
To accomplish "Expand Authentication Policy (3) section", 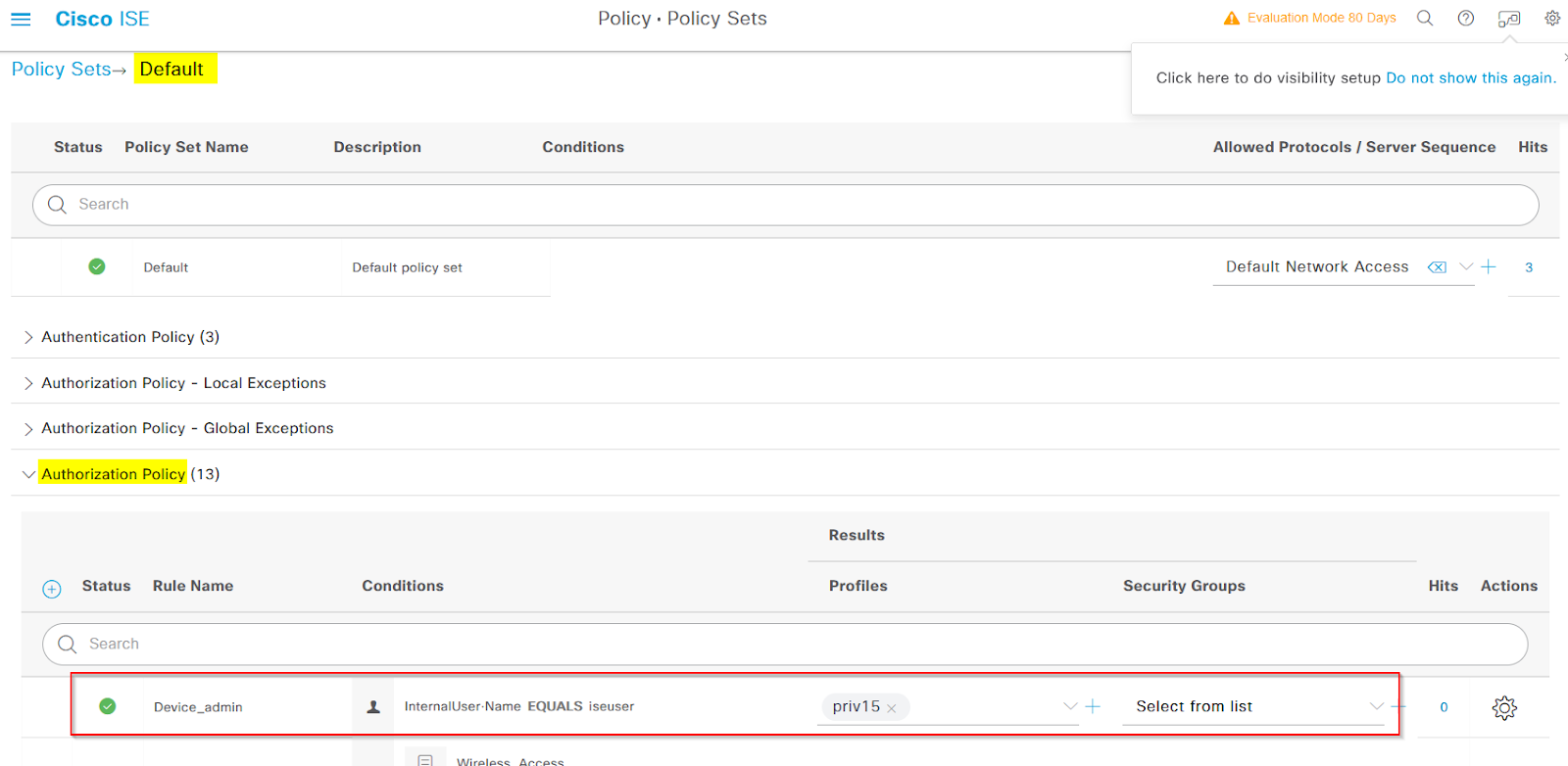I will (27, 337).
